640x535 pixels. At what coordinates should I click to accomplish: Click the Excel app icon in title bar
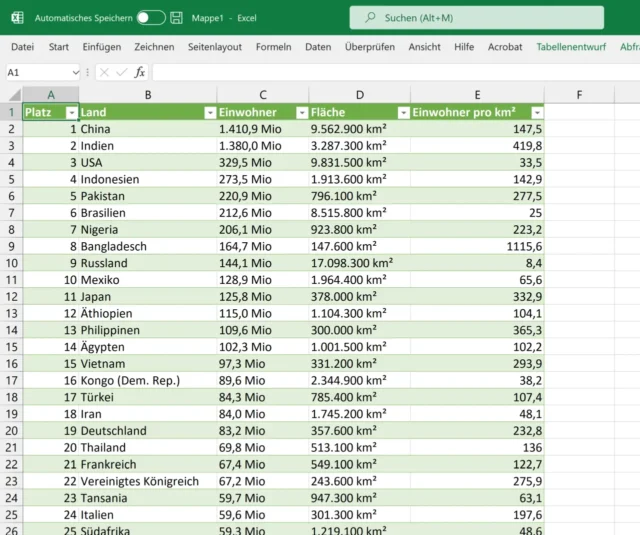(x=15, y=18)
